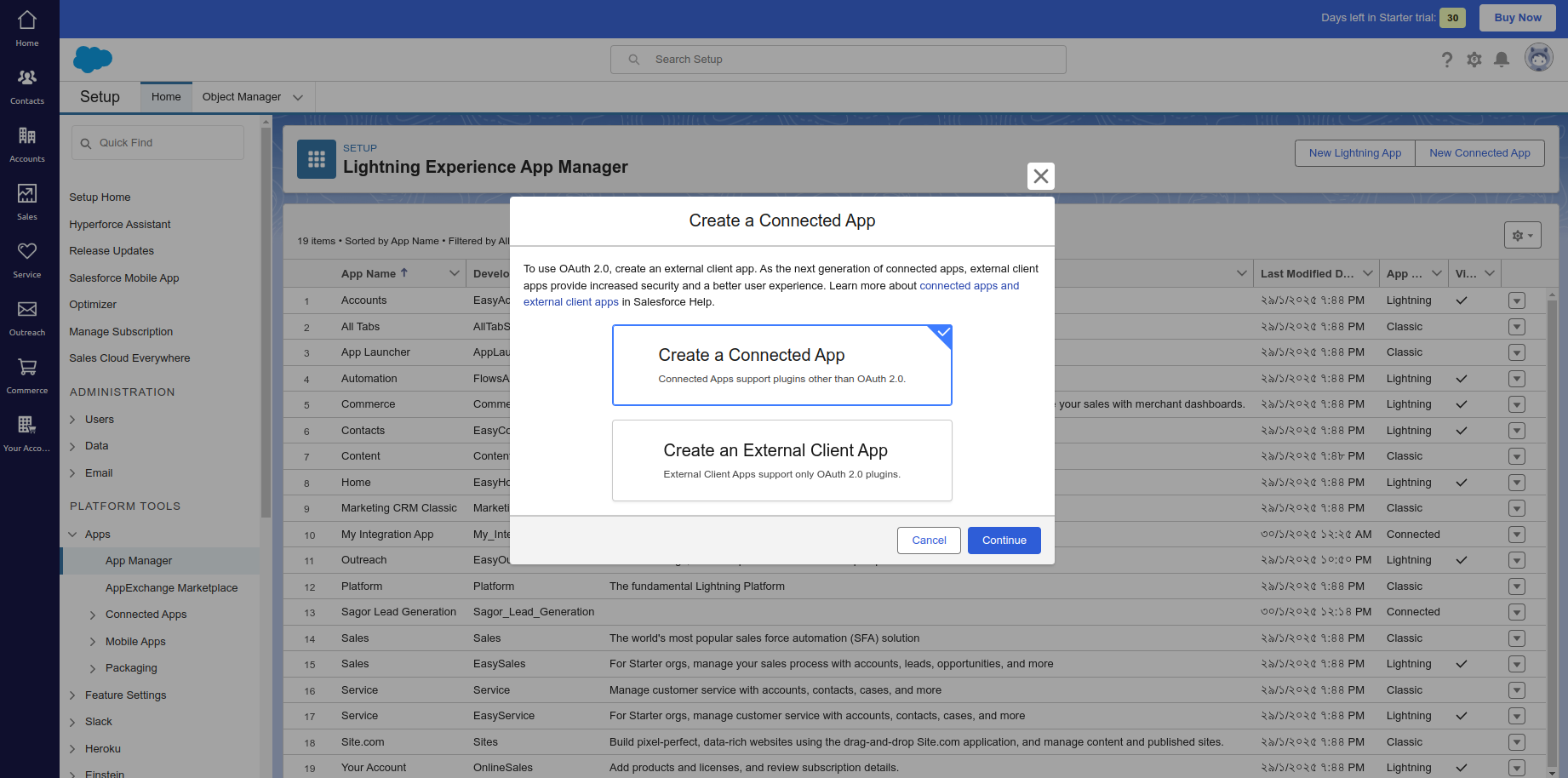Open Hyperforce Assistant in sidebar

pos(120,225)
